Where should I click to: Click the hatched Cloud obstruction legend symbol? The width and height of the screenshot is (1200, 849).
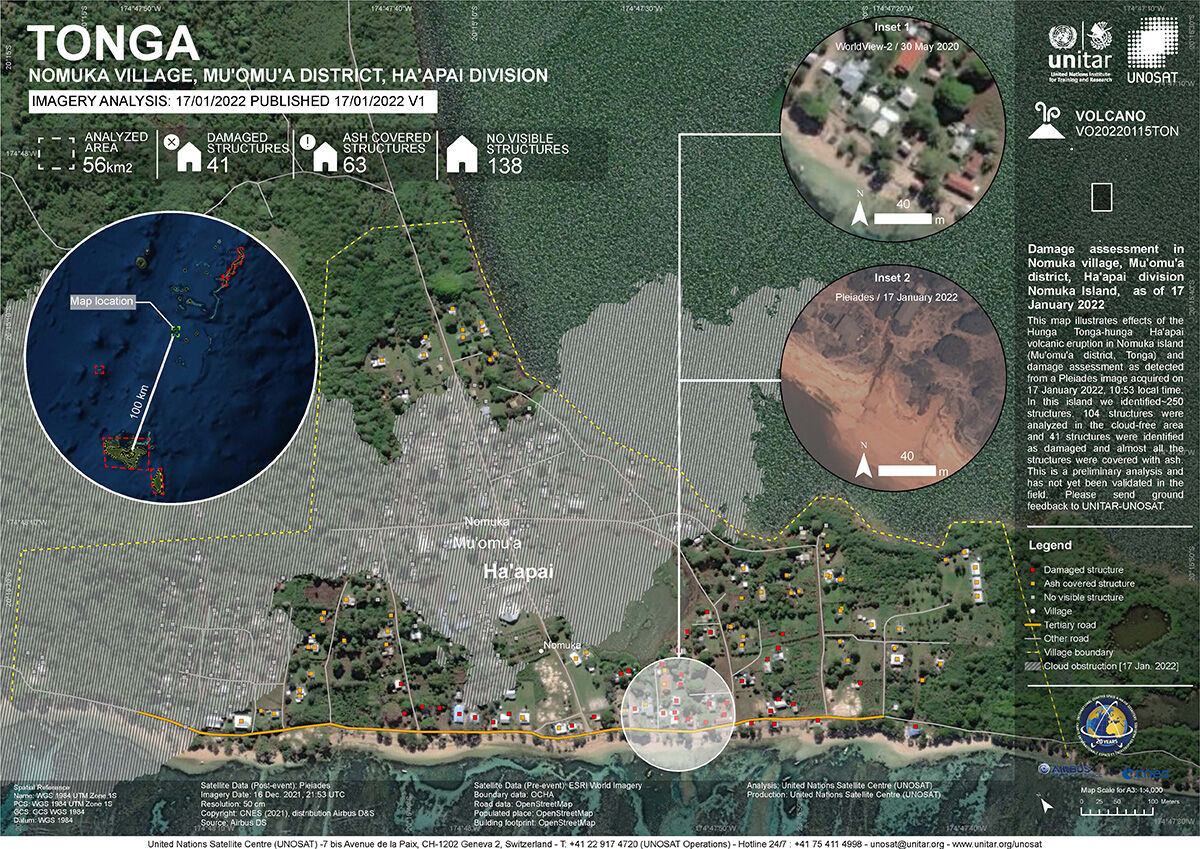[1034, 666]
